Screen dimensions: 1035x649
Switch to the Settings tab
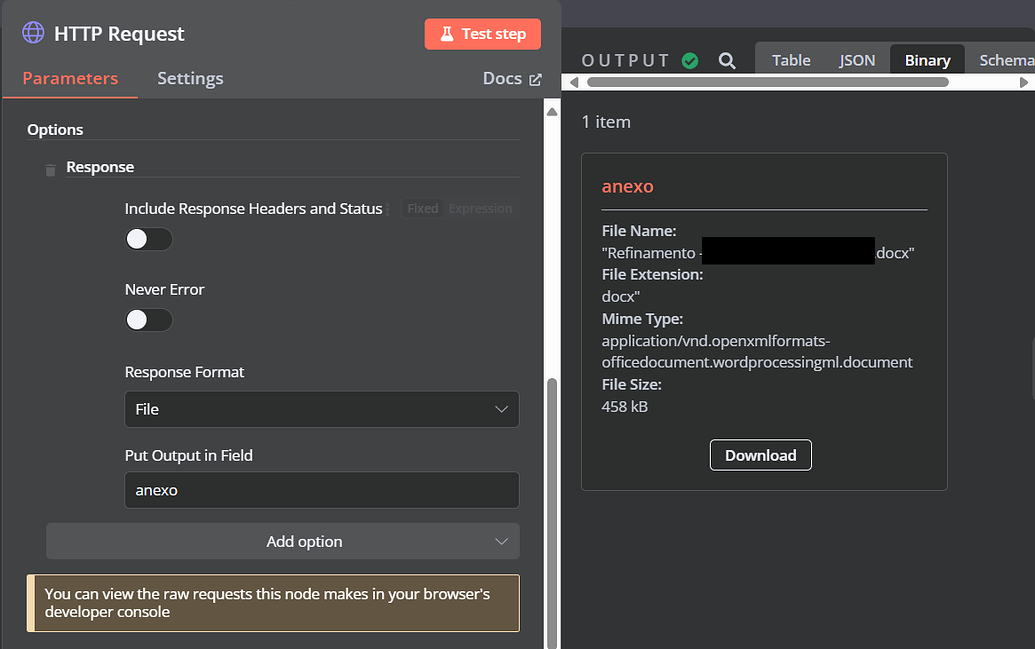(x=190, y=78)
